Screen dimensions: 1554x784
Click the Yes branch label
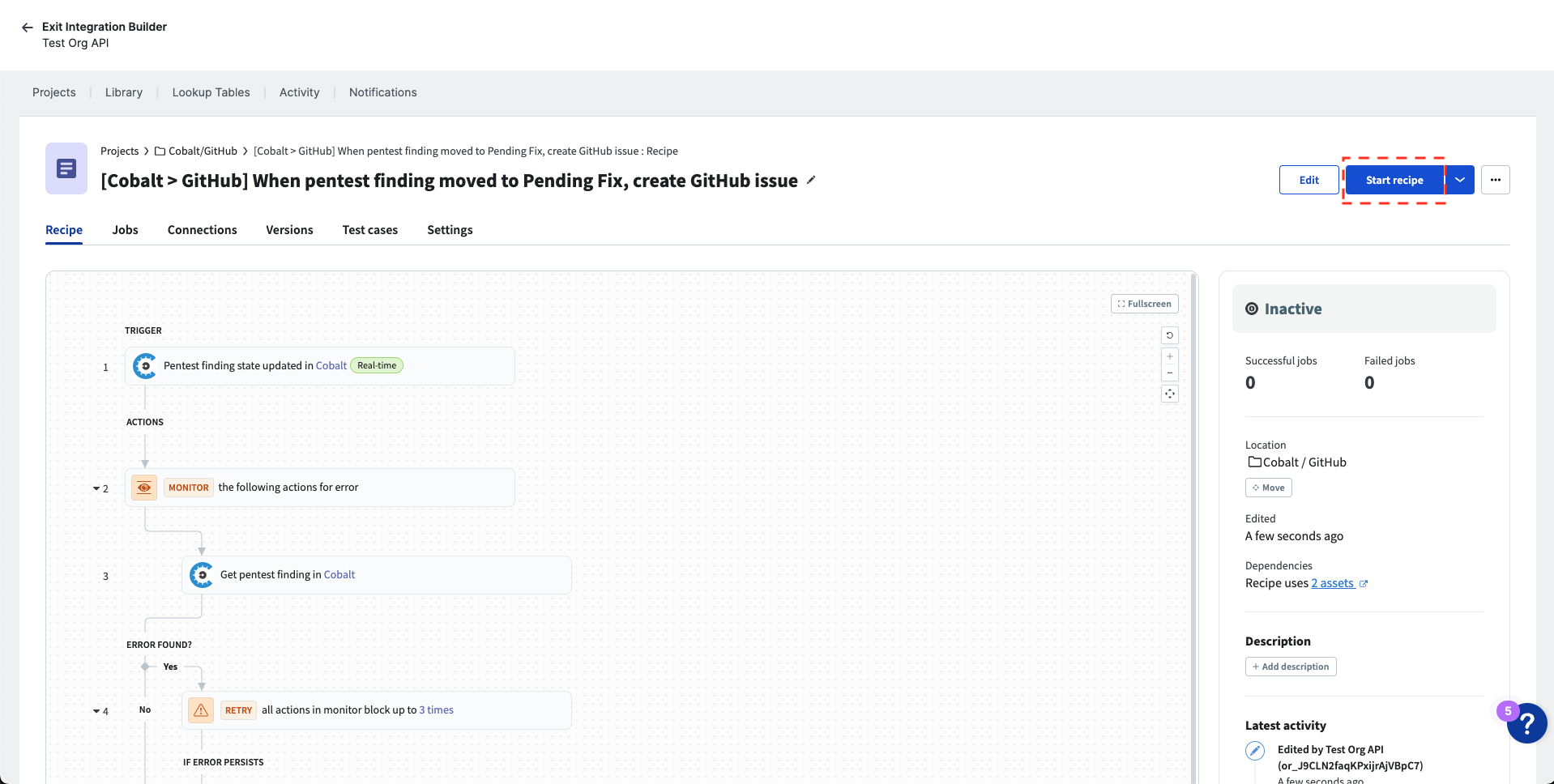[170, 667]
